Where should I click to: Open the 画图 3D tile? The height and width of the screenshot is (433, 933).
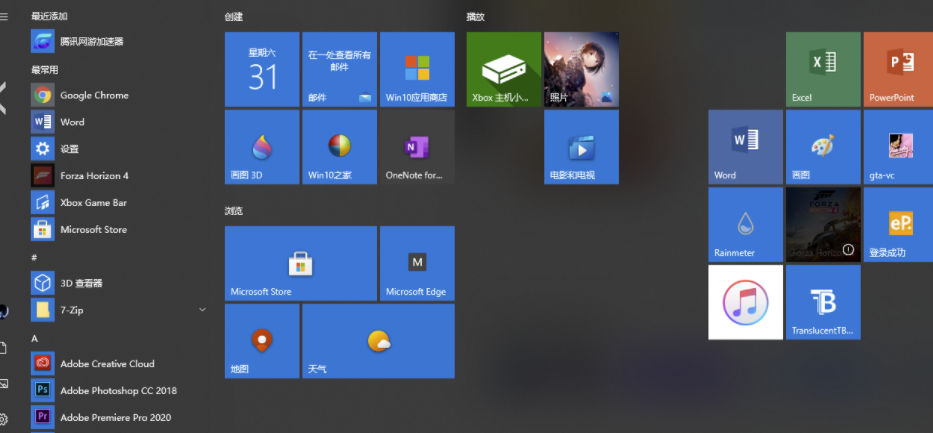262,147
